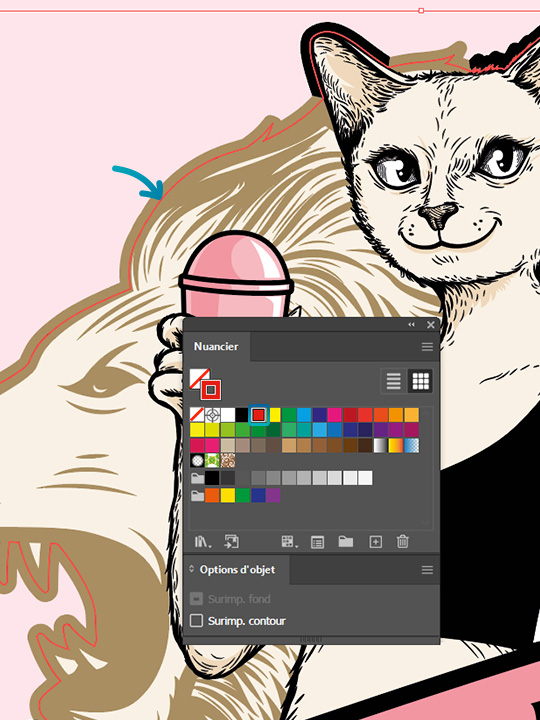Click the Show Swatch Kinds menu icon
The height and width of the screenshot is (720, 540).
(289, 542)
